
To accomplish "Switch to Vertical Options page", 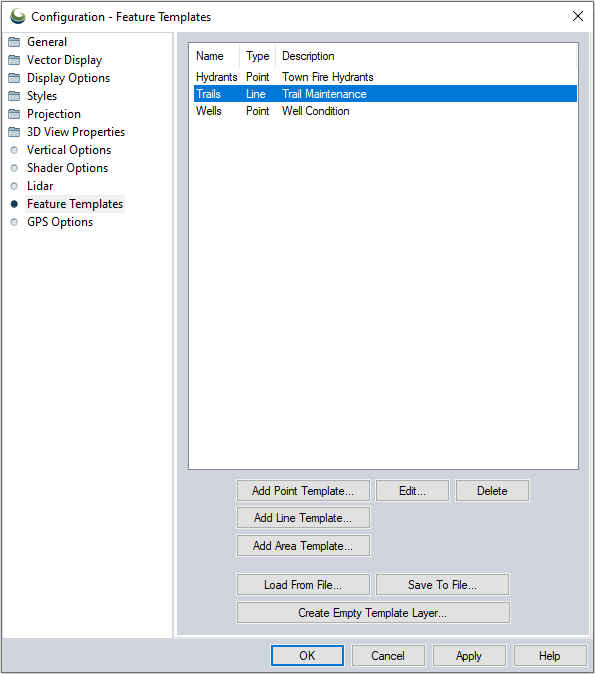I will coord(69,150).
